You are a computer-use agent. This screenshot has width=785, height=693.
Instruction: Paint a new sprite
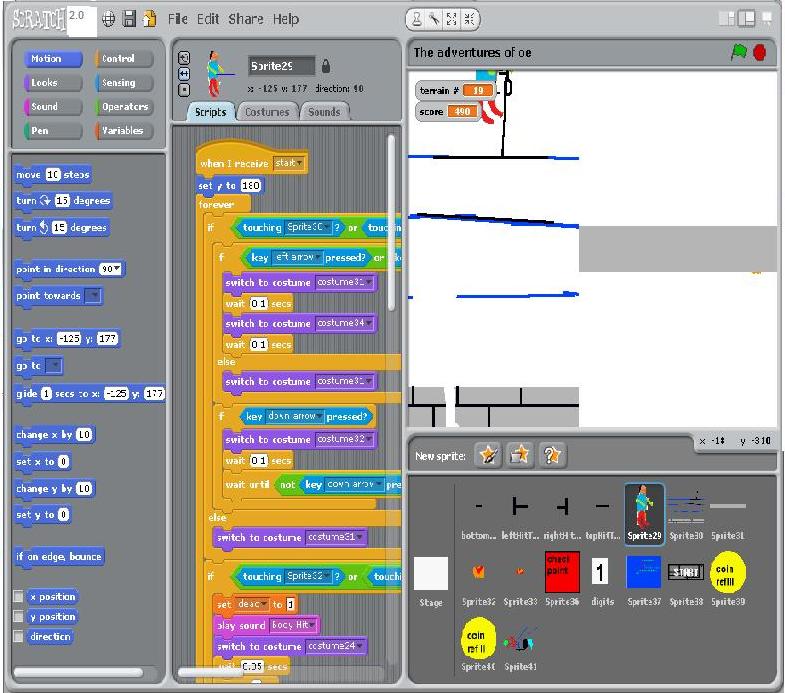pyautogui.click(x=488, y=455)
